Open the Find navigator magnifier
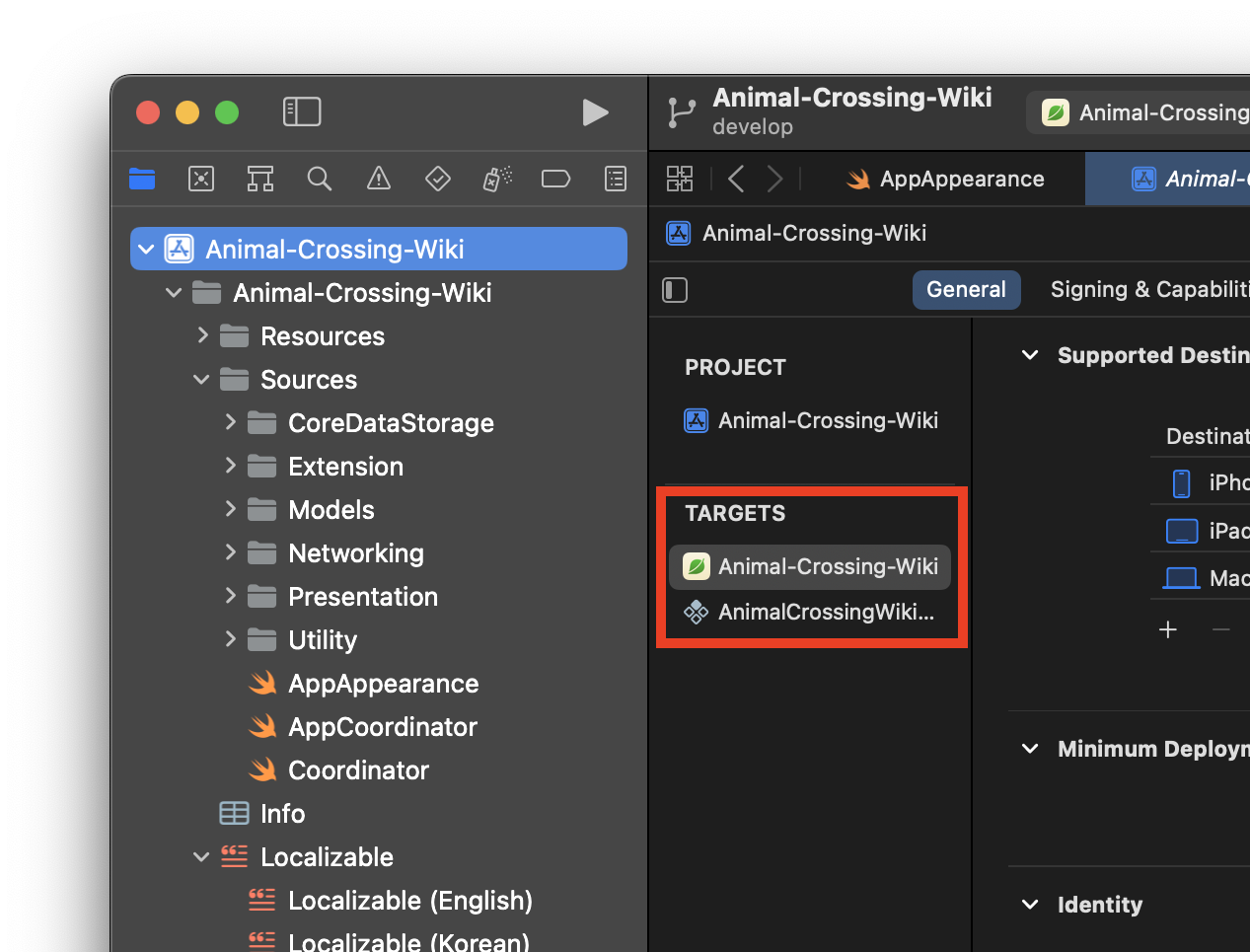The height and width of the screenshot is (952, 1250). (320, 179)
